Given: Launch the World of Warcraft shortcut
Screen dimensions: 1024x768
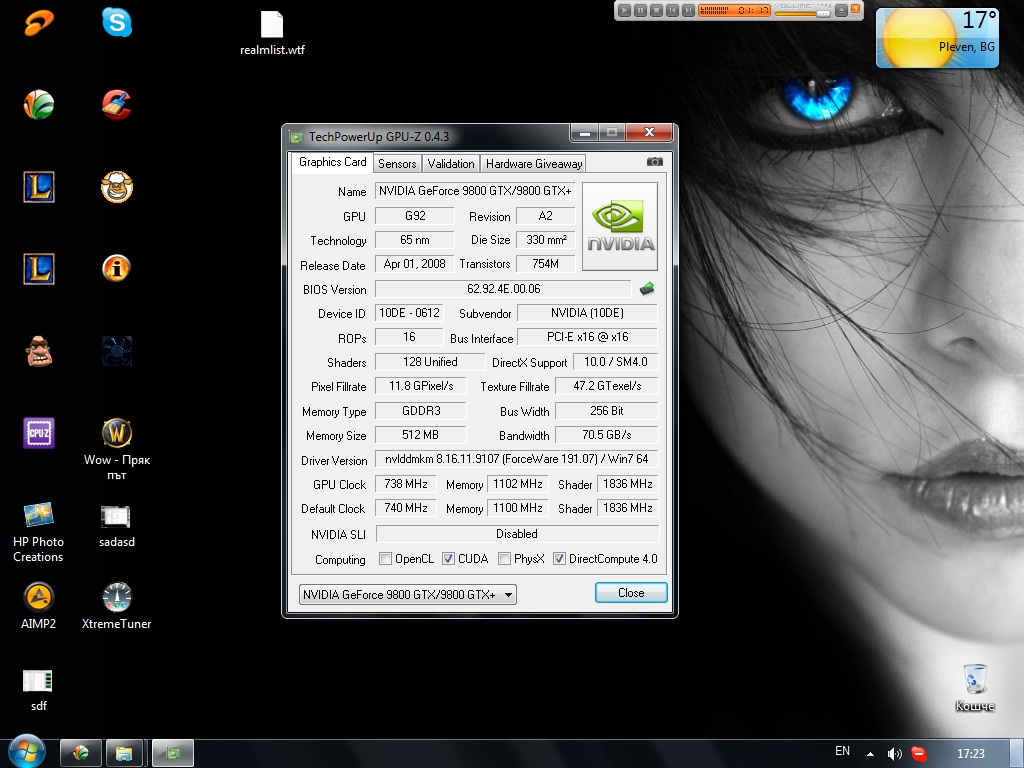Looking at the screenshot, I should (x=117, y=448).
